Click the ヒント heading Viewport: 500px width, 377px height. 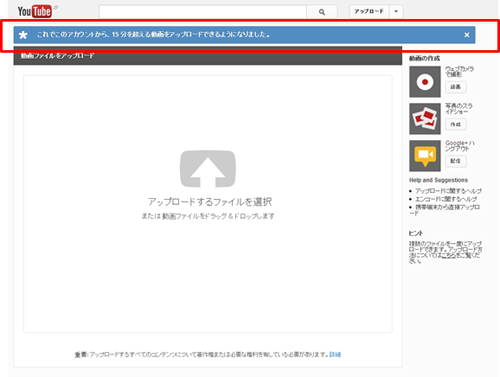(416, 233)
